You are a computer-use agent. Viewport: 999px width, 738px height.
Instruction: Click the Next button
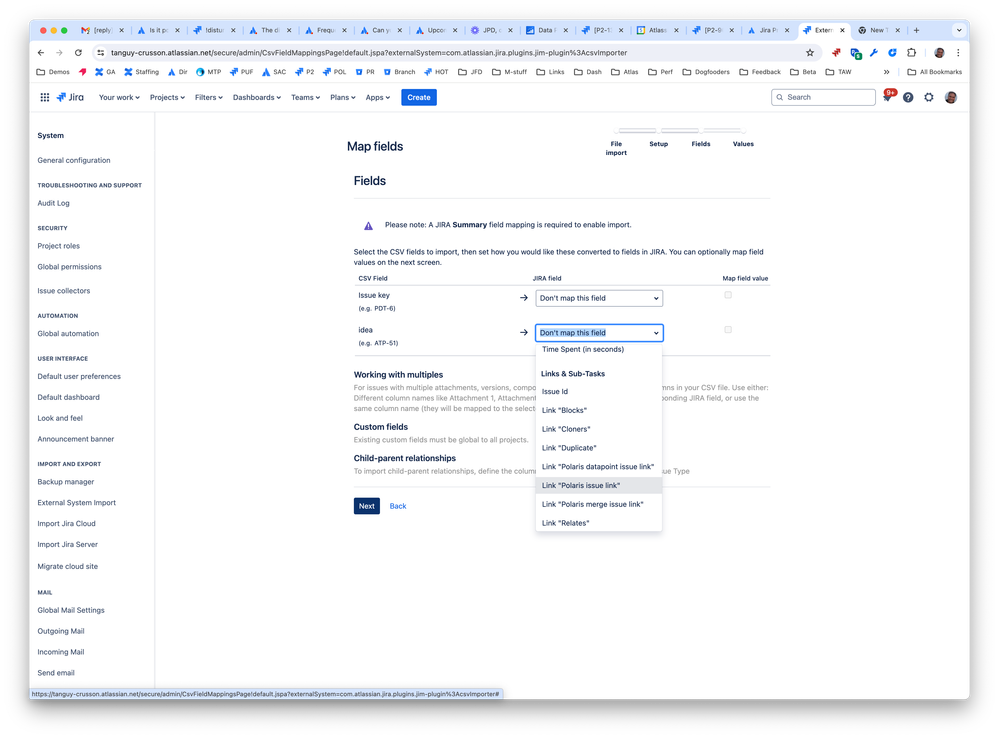366,506
